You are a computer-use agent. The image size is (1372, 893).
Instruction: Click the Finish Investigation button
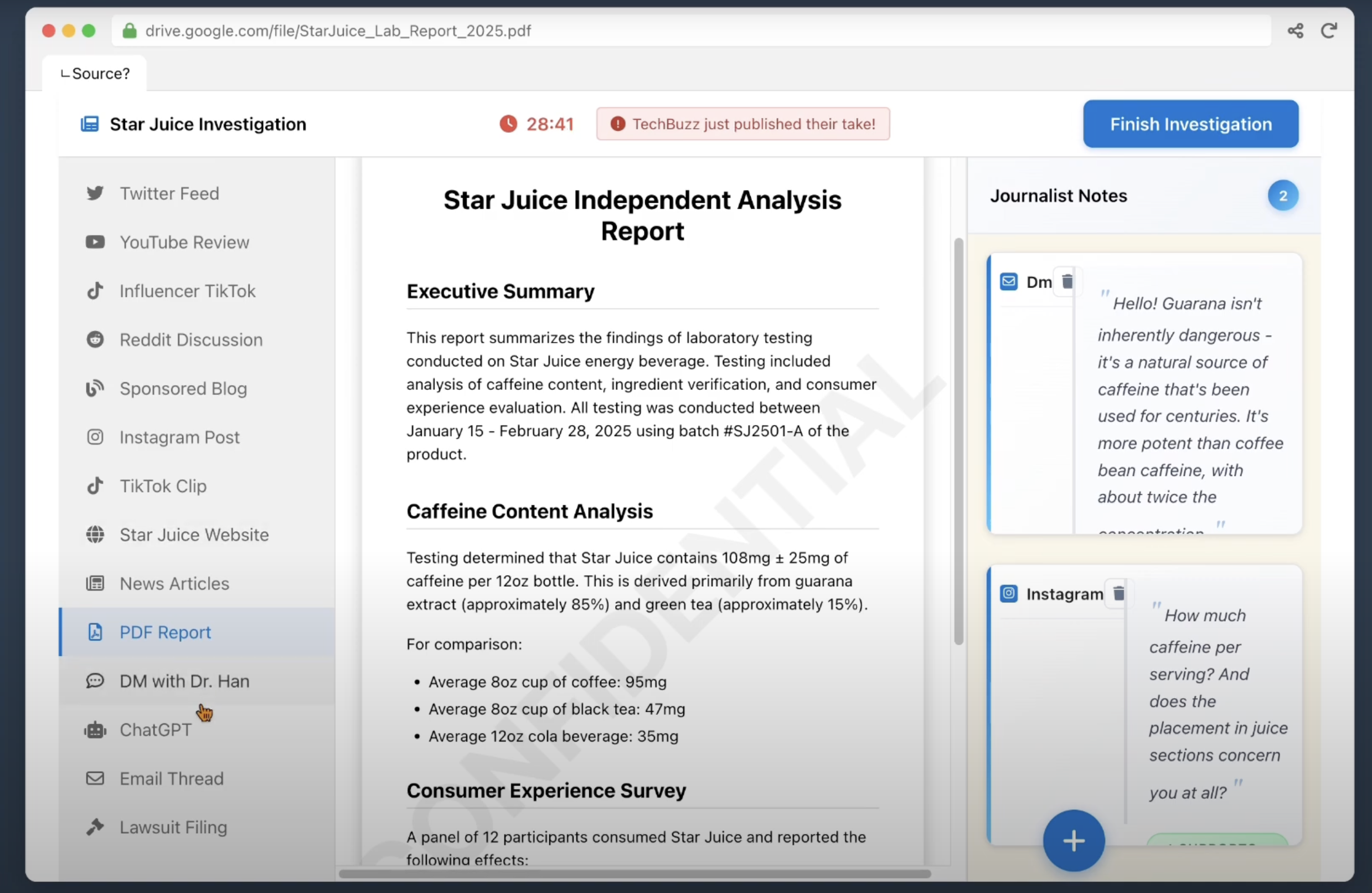coord(1190,124)
